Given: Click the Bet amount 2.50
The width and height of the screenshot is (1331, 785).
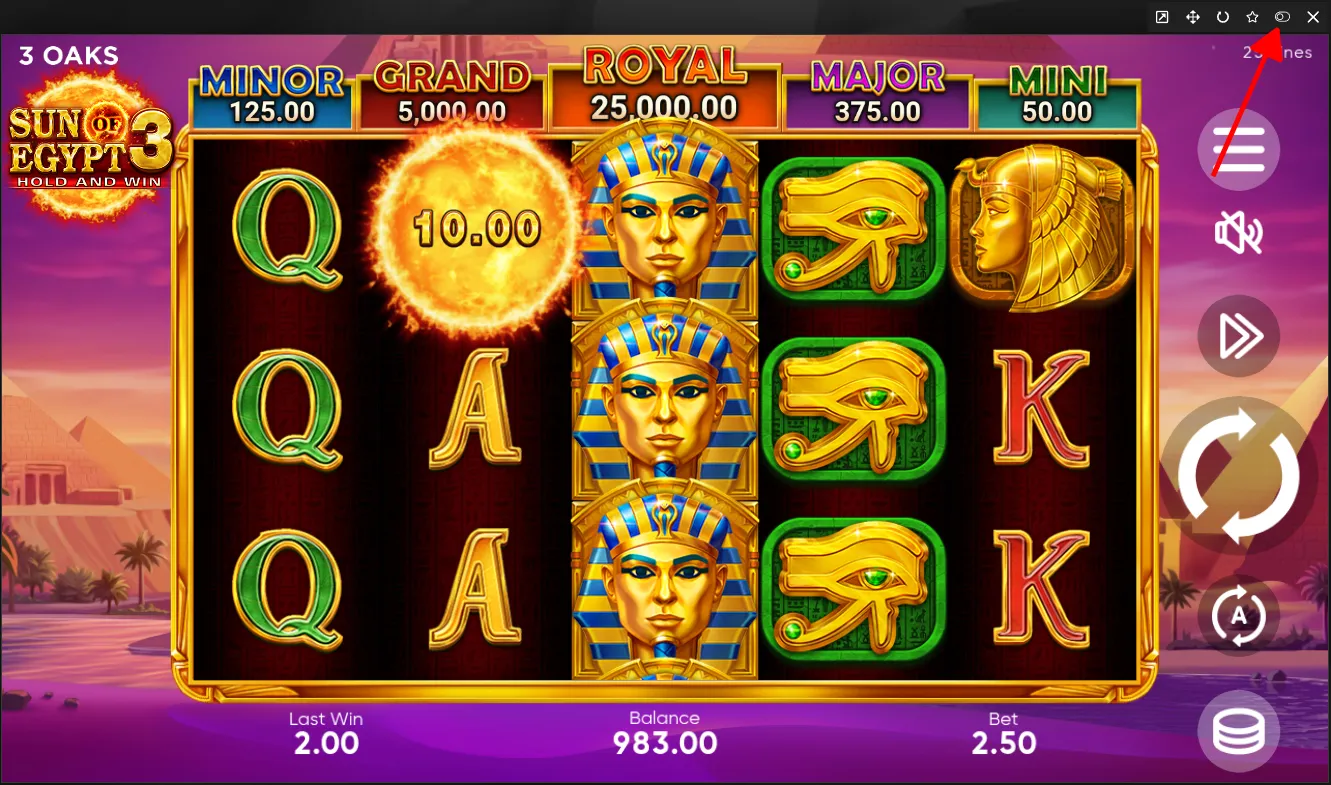Looking at the screenshot, I should point(1003,743).
